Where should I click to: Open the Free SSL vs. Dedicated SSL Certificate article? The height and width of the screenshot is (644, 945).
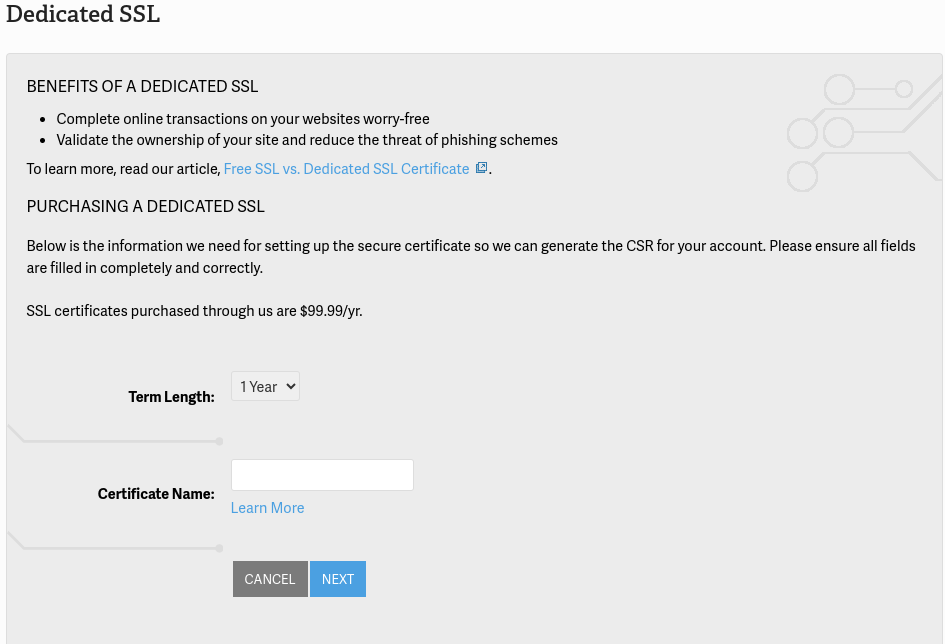tap(346, 169)
